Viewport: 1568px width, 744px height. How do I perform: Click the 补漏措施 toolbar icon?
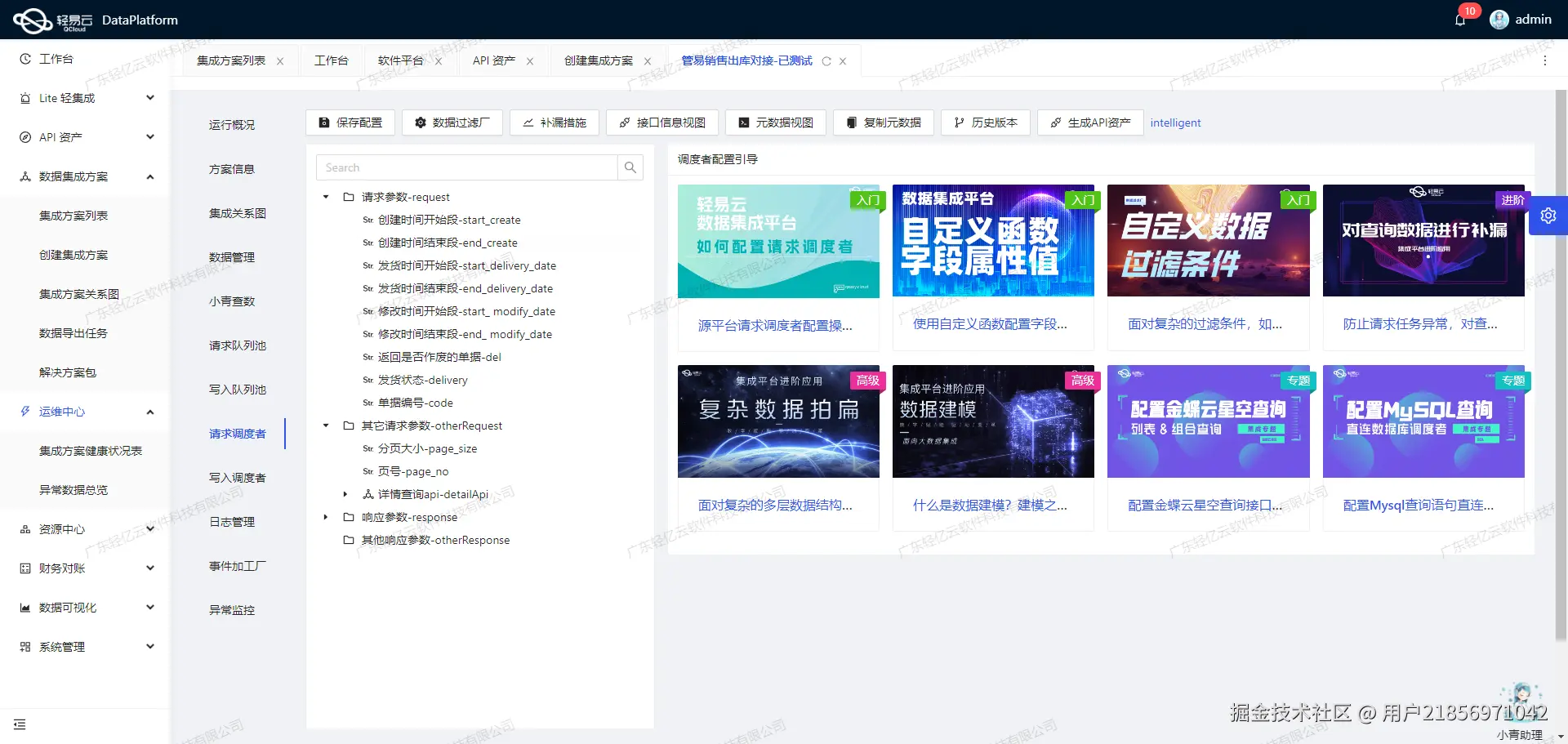click(x=554, y=123)
